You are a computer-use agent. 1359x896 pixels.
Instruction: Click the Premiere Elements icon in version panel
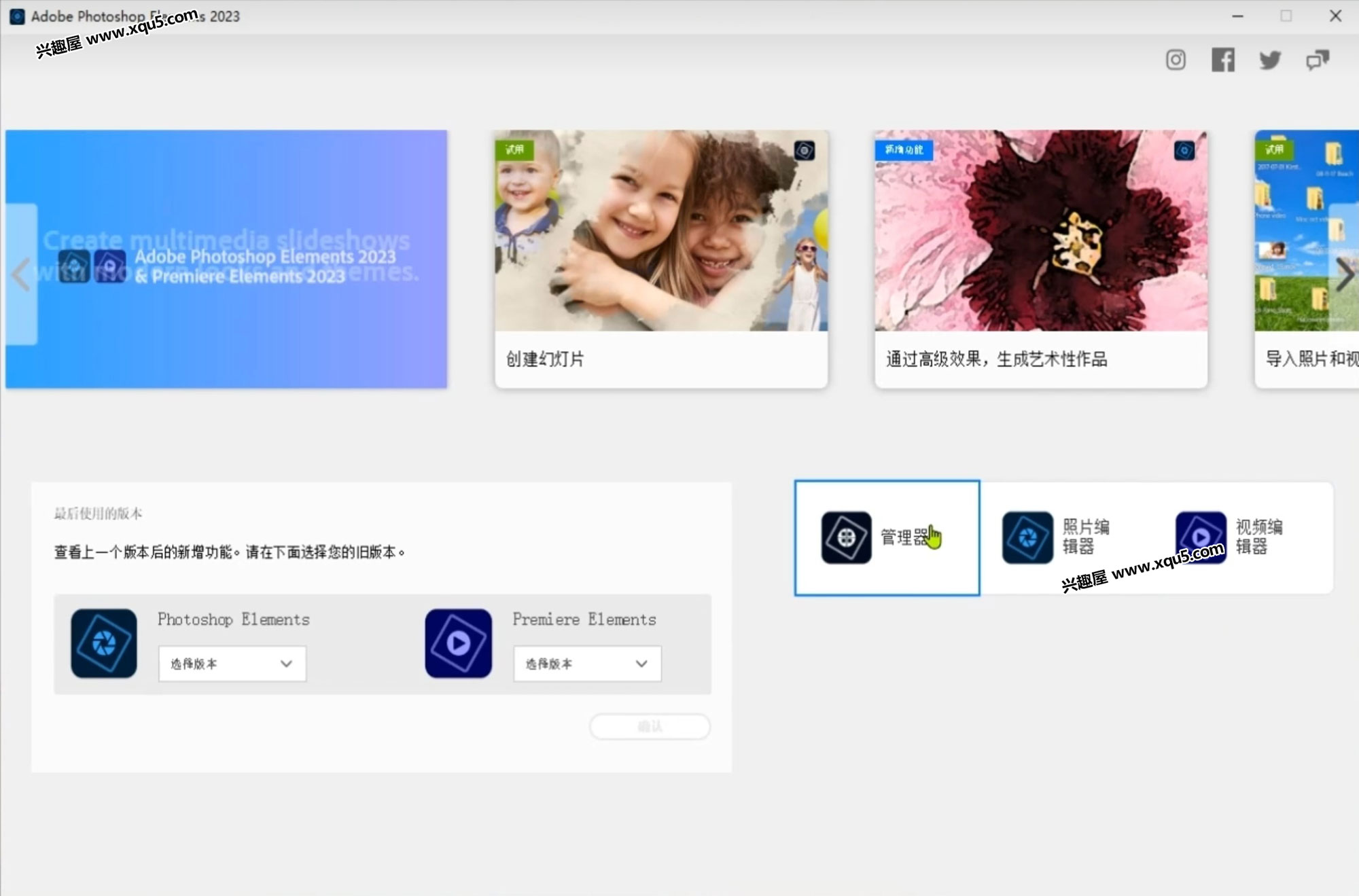point(459,643)
